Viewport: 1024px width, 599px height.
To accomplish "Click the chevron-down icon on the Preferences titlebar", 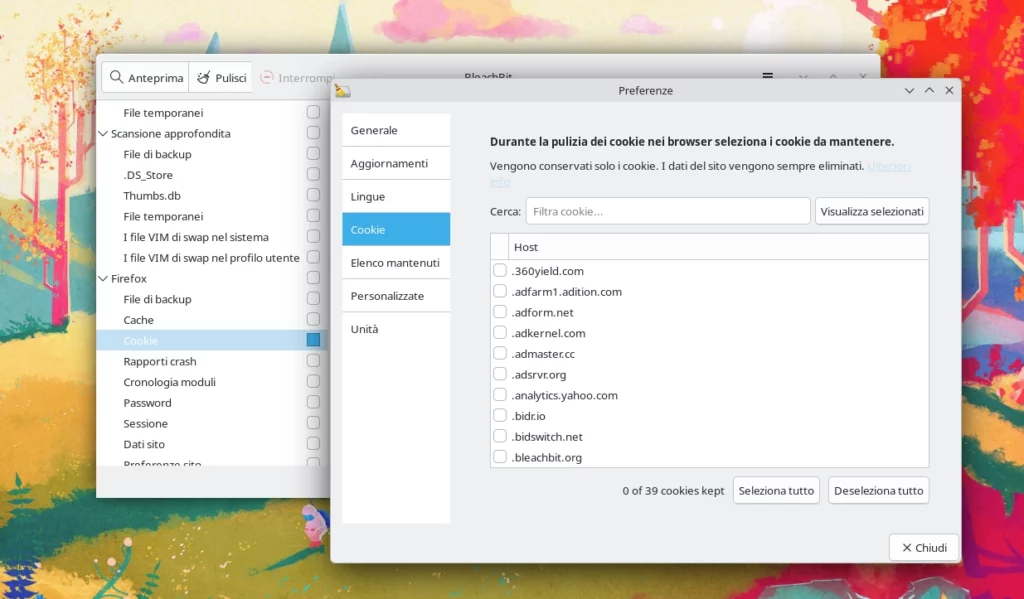I will pos(909,90).
